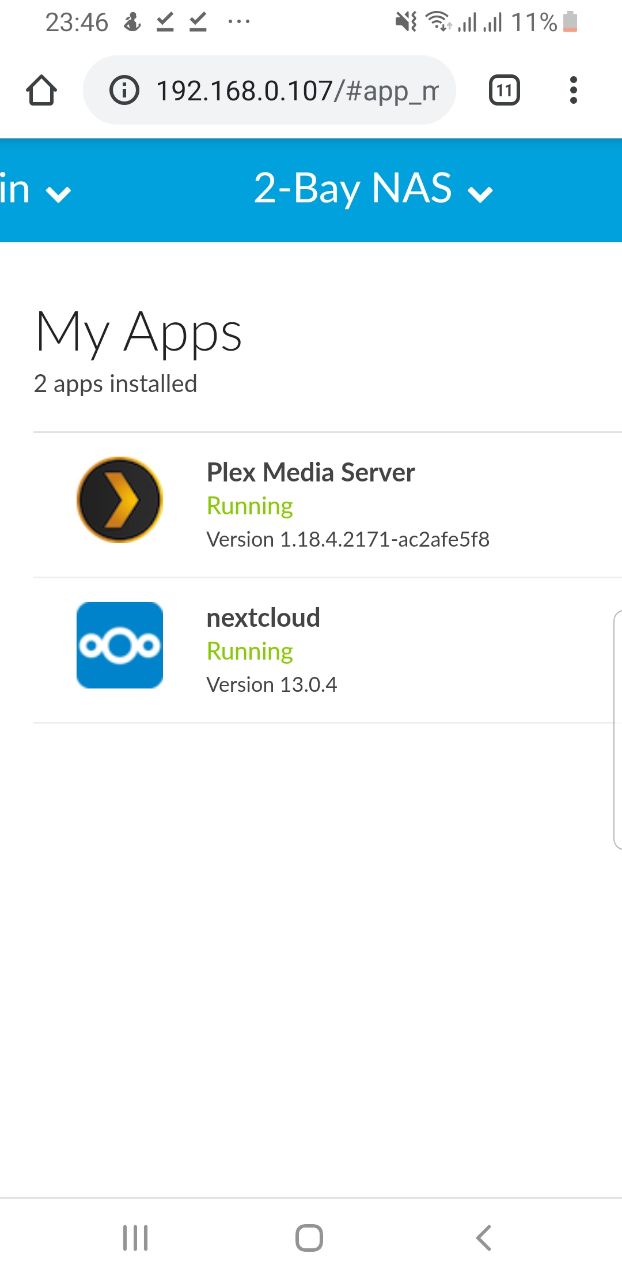Open the tab switcher showing 11 tabs
The height and width of the screenshot is (1280, 622).
click(504, 91)
